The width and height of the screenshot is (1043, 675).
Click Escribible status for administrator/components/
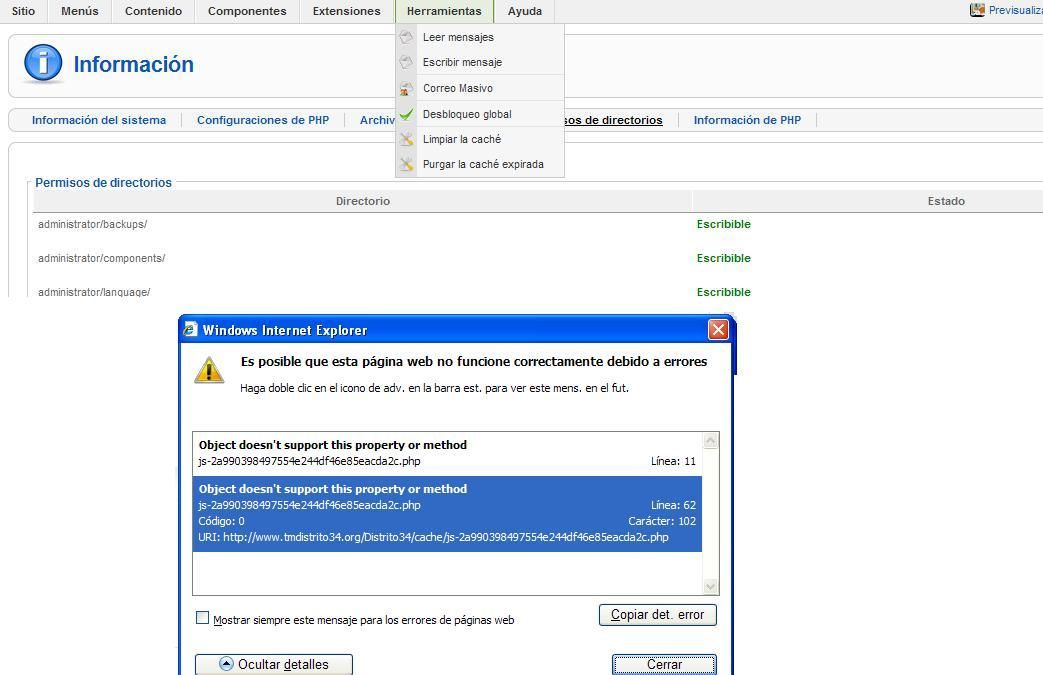pyautogui.click(x=724, y=259)
